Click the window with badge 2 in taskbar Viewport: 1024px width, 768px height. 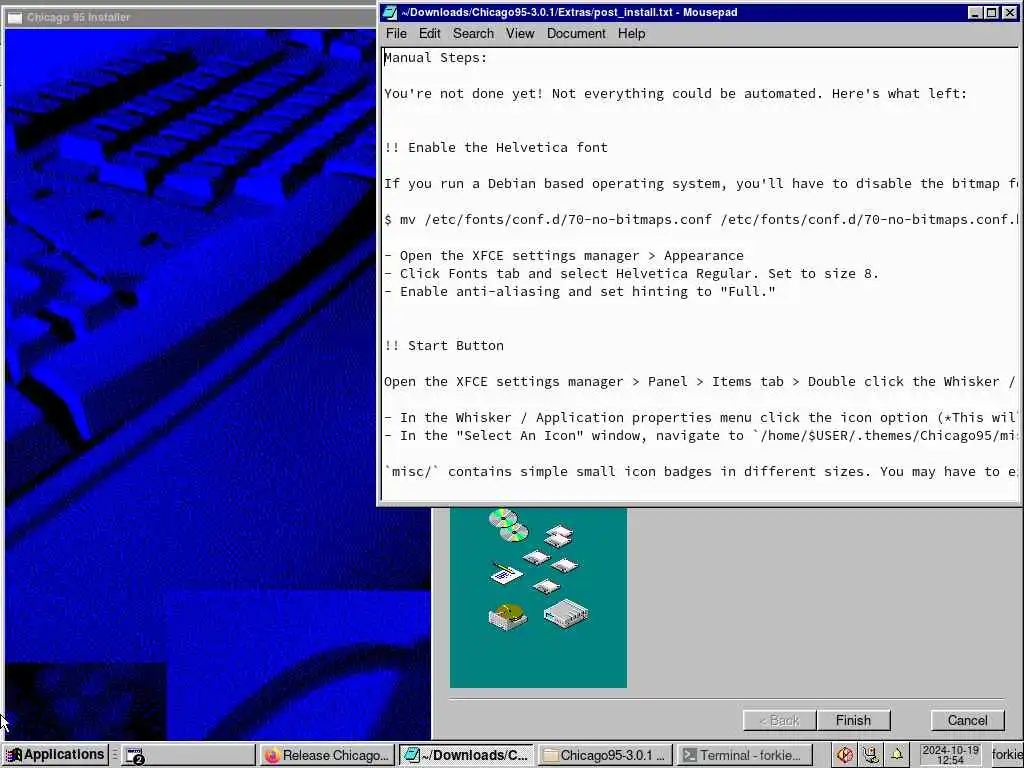click(x=187, y=755)
